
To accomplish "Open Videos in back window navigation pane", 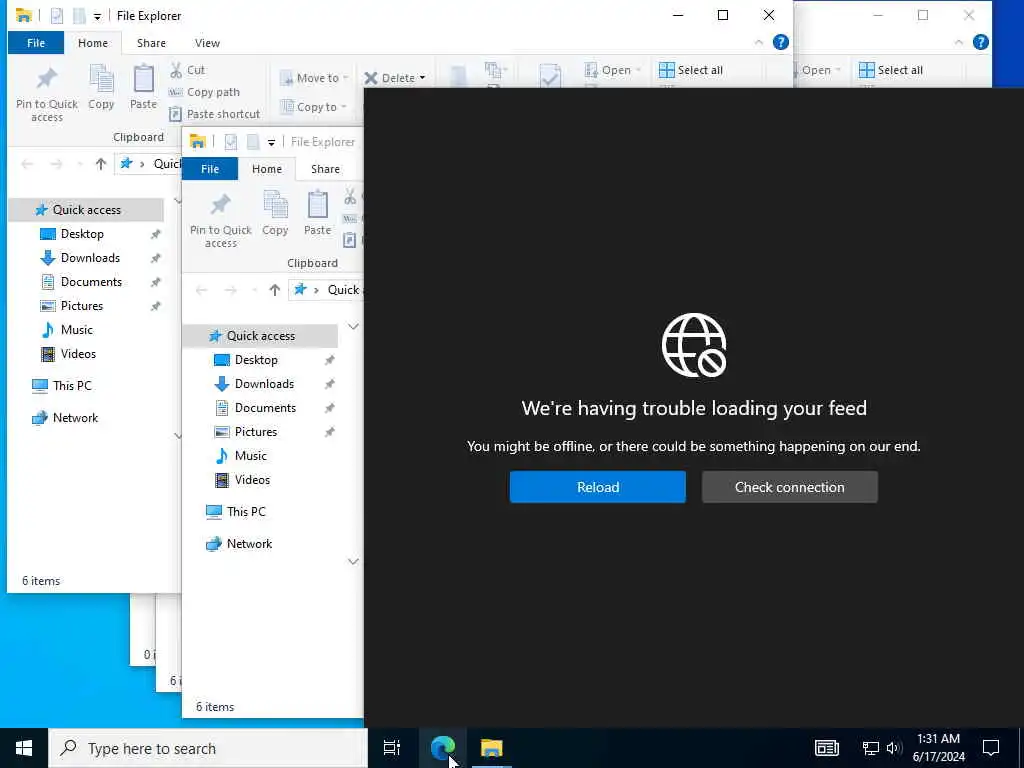I will pyautogui.click(x=78, y=354).
